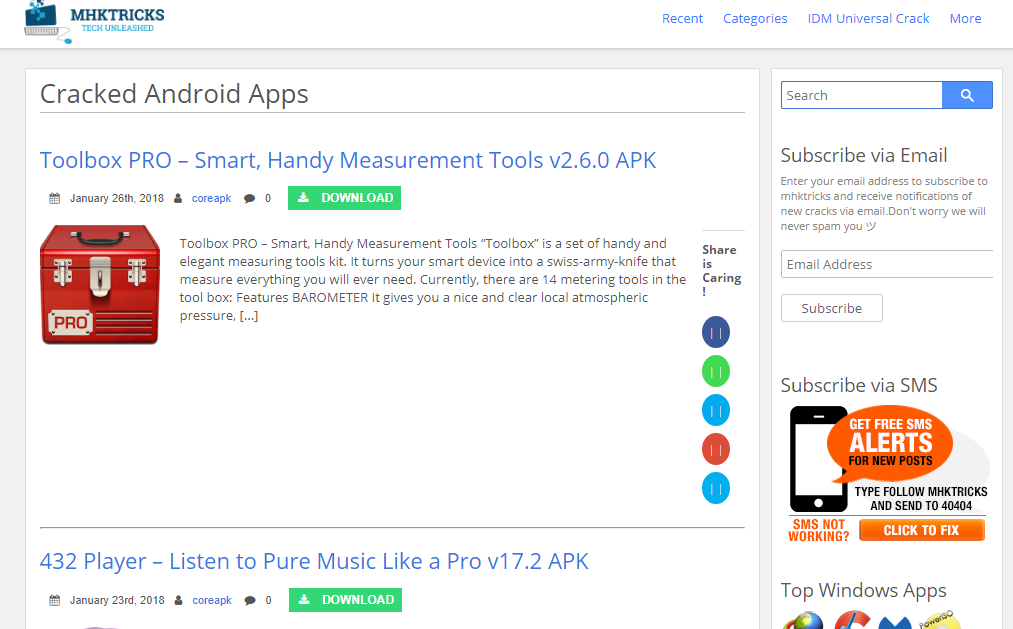Click the January 23rd, 2018 date
This screenshot has width=1013, height=629.
pyautogui.click(x=117, y=600)
